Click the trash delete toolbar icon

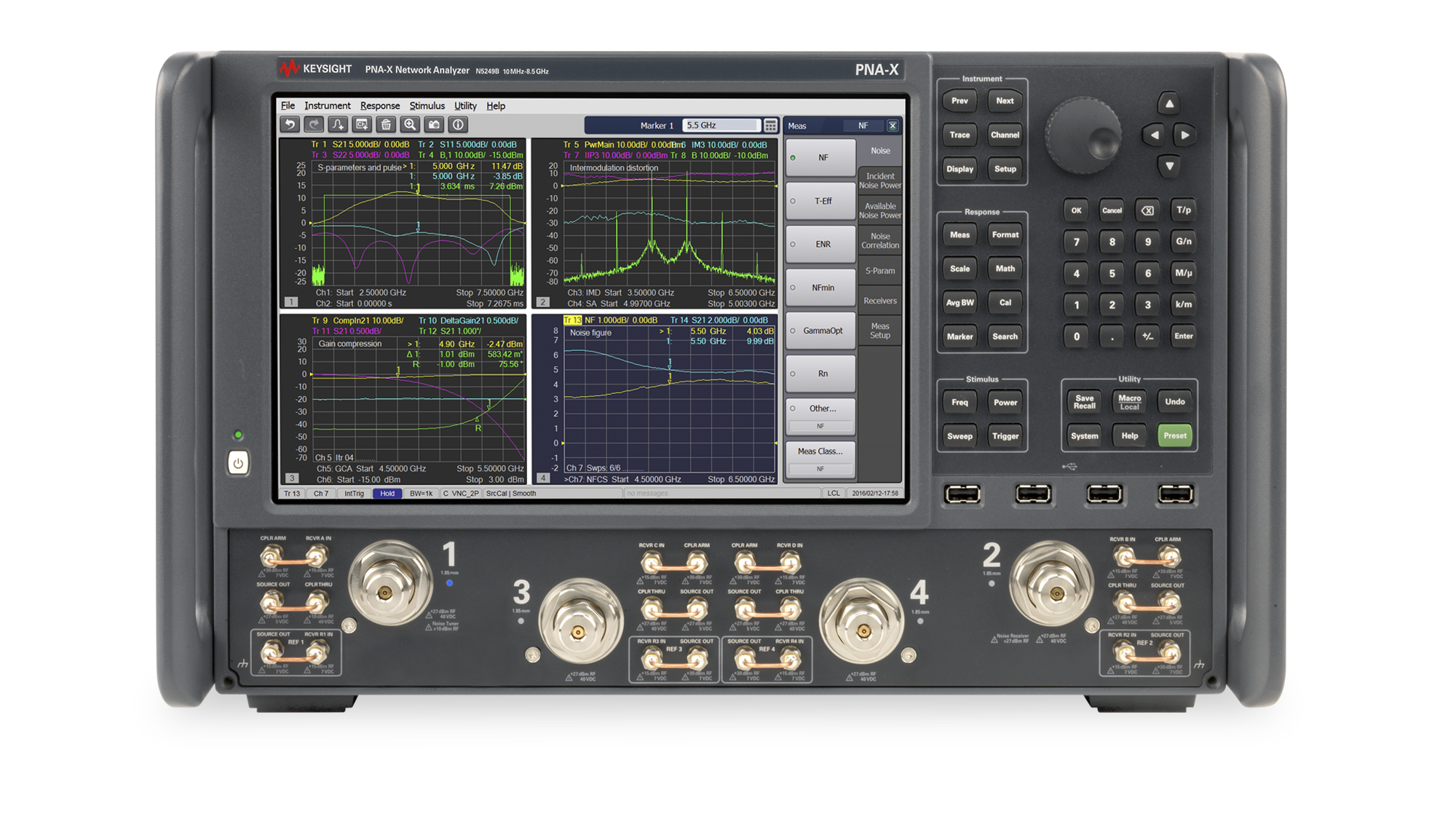(x=386, y=125)
